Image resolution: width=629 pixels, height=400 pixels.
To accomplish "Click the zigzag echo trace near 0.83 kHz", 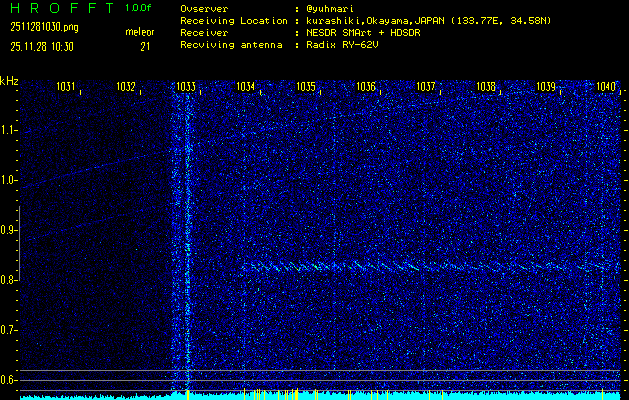I will [429, 266].
